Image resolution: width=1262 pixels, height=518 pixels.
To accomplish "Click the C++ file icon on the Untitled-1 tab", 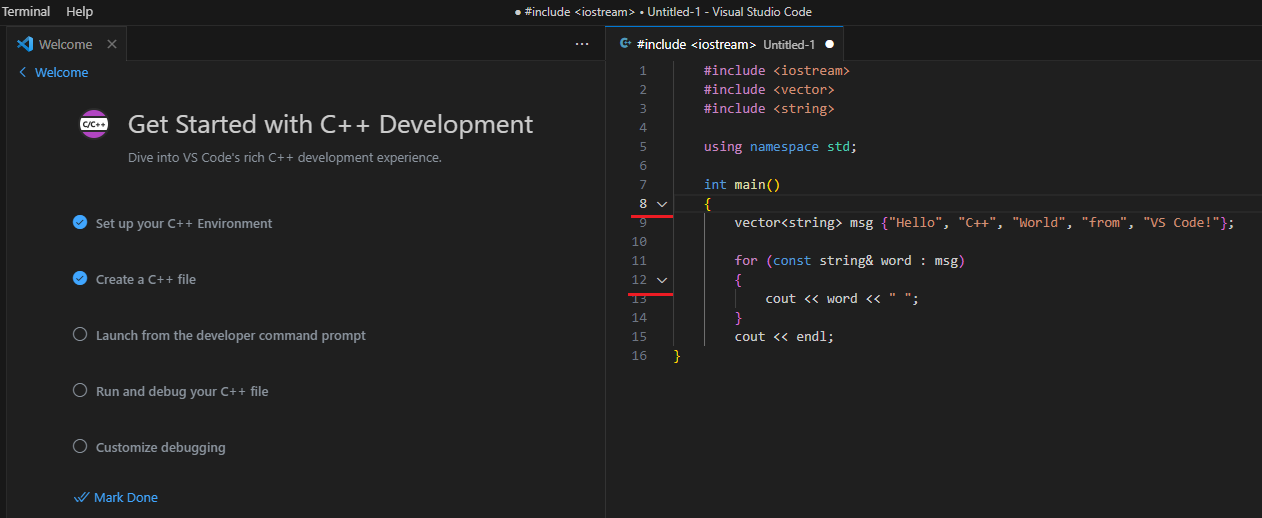I will pos(624,44).
